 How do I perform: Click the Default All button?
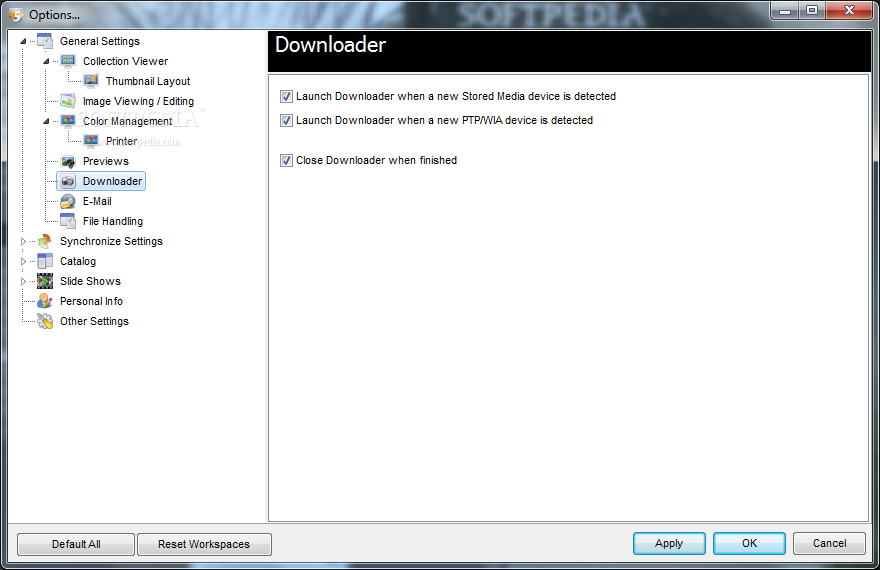click(76, 544)
